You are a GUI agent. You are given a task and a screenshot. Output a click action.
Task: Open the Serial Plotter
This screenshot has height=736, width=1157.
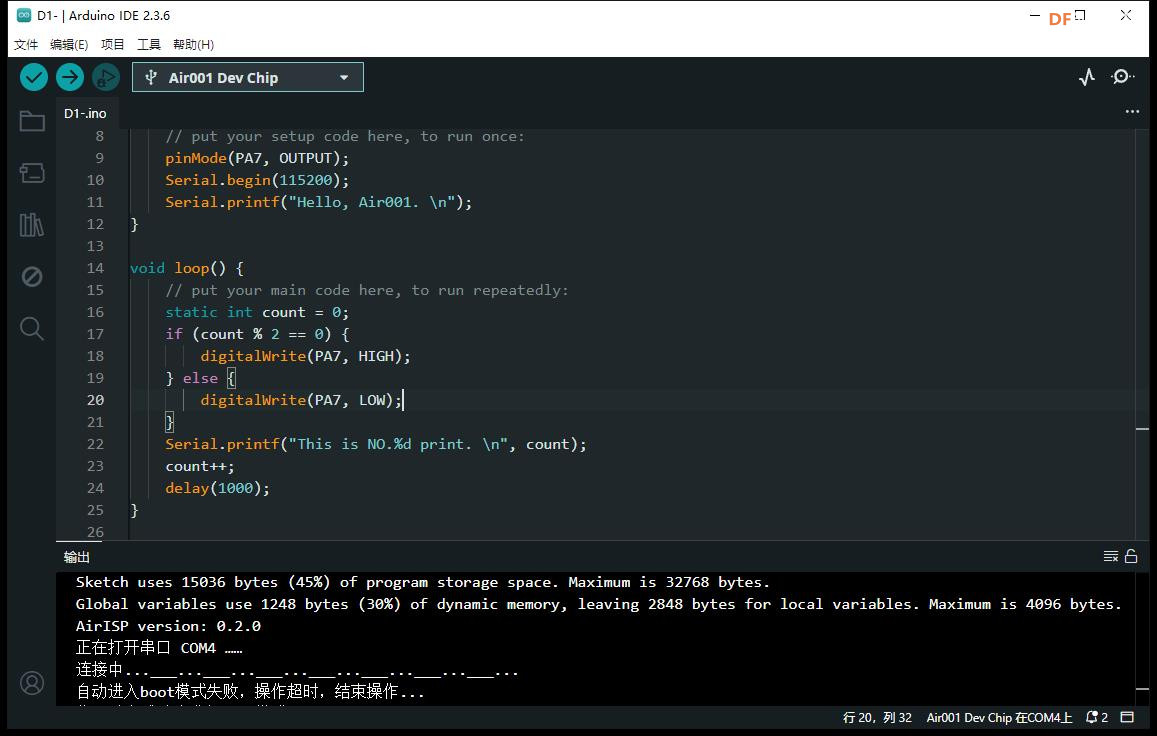(1087, 77)
